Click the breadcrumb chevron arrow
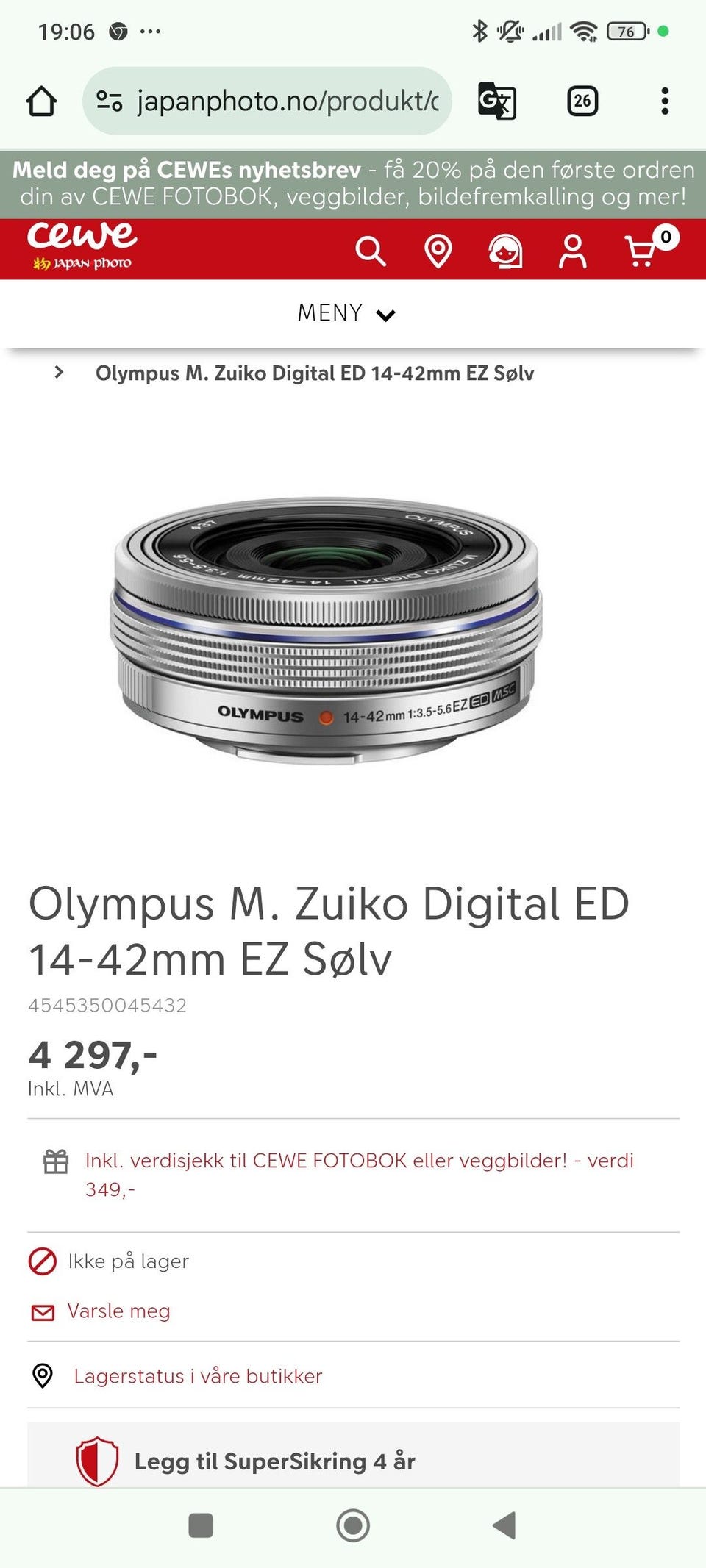This screenshot has width=706, height=1568. pyautogui.click(x=59, y=373)
